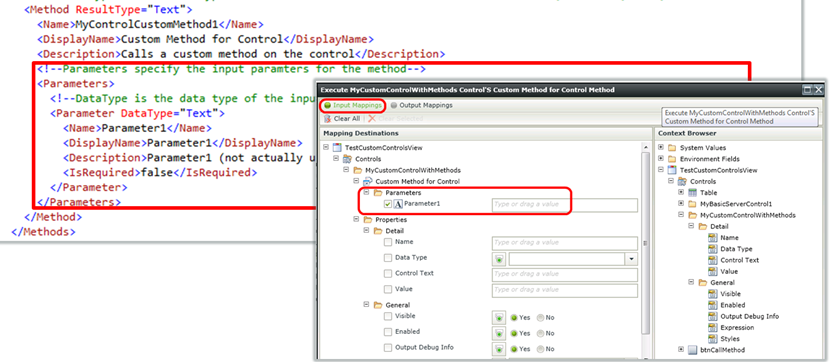Switch to the Output Mappings tab
The image size is (830, 362).
click(x=421, y=105)
